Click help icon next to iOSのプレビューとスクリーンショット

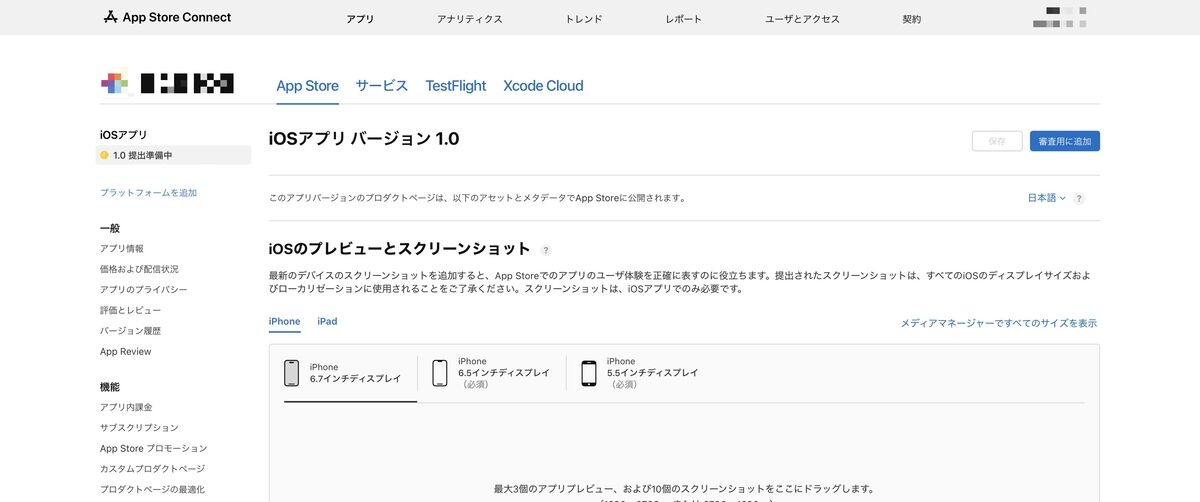click(x=546, y=250)
